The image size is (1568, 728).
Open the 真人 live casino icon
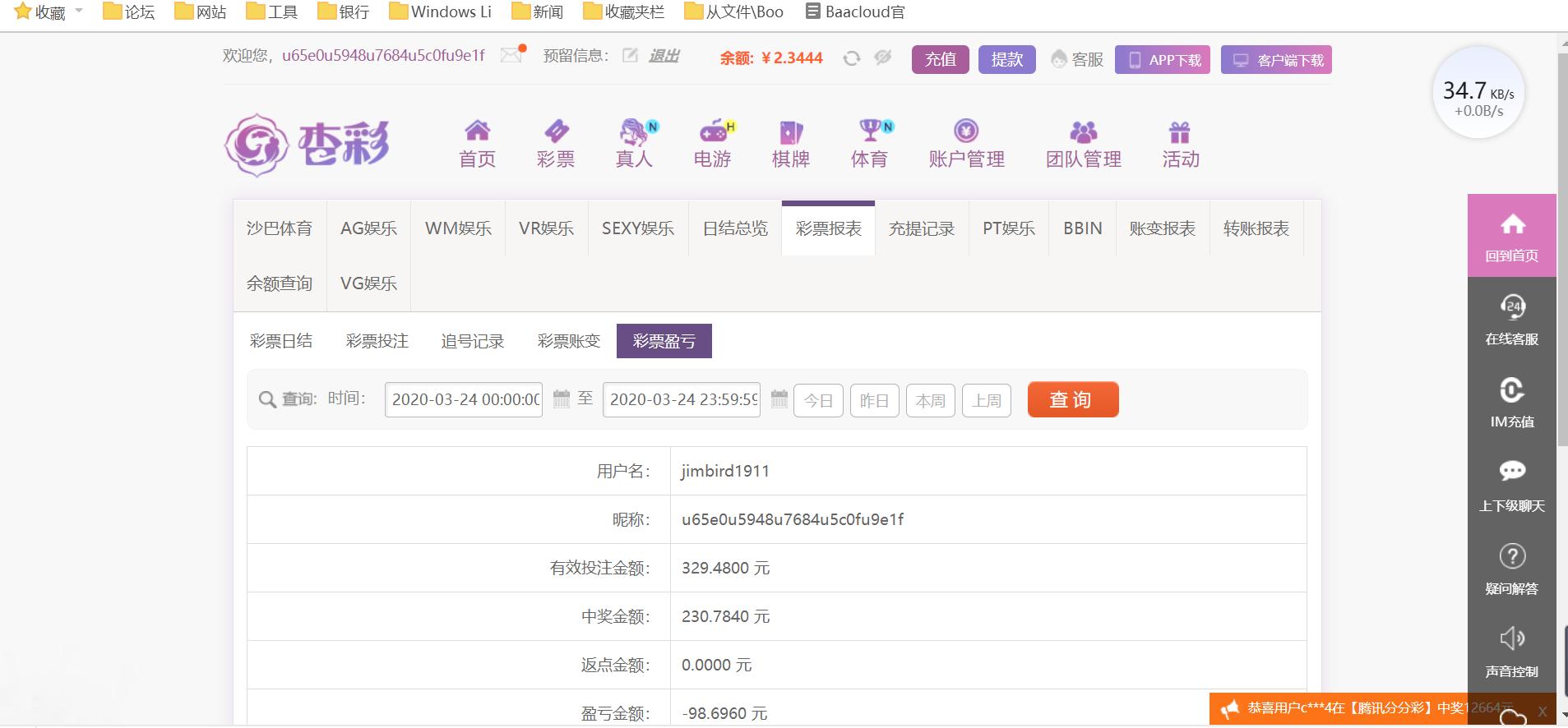pos(634,131)
